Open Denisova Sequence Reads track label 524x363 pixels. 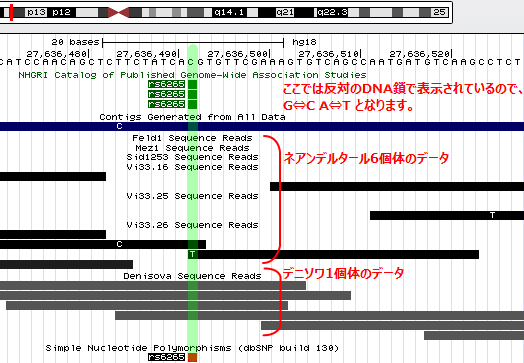(x=192, y=276)
